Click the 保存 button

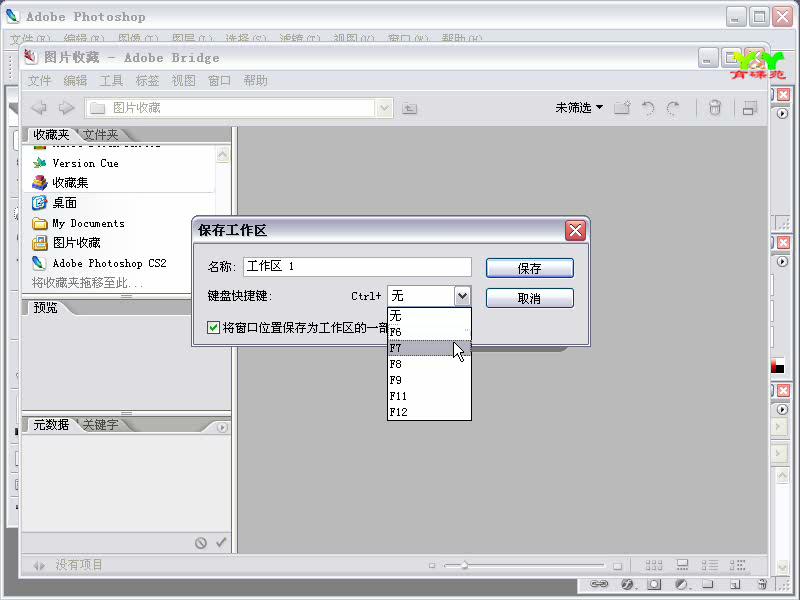(x=530, y=268)
